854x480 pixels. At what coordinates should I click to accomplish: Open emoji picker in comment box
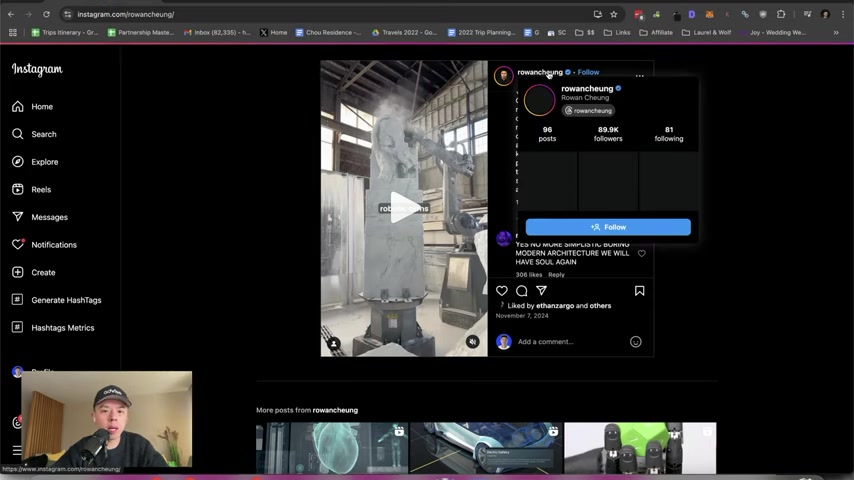636,342
